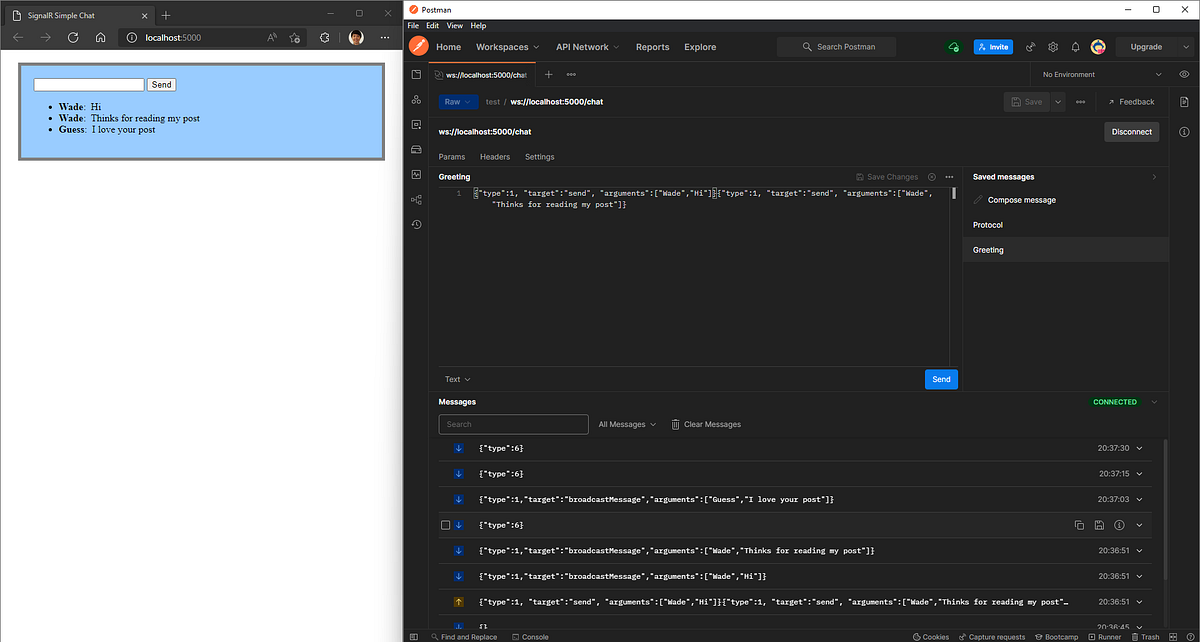This screenshot has height=642, width=1200.
Task: Open the APIs sidebar icon in Postman
Action: click(416, 100)
